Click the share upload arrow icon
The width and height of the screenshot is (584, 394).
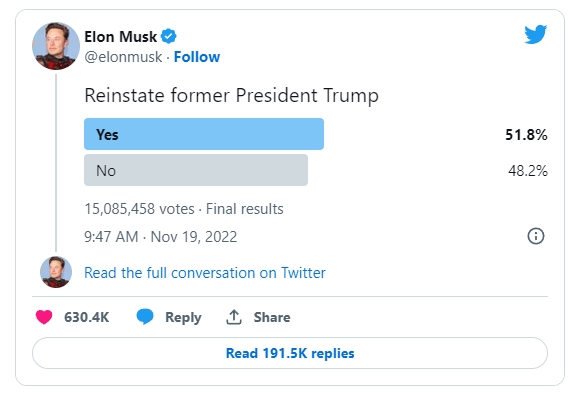(x=234, y=317)
